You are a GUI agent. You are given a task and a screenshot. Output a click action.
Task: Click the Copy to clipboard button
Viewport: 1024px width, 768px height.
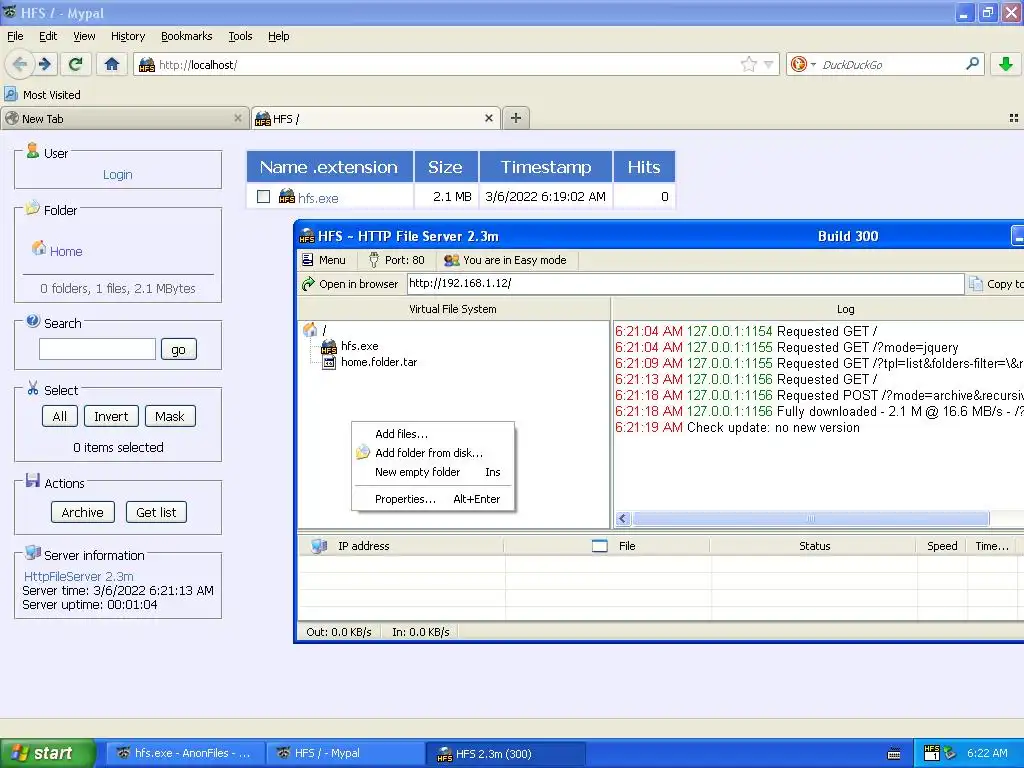click(x=997, y=284)
